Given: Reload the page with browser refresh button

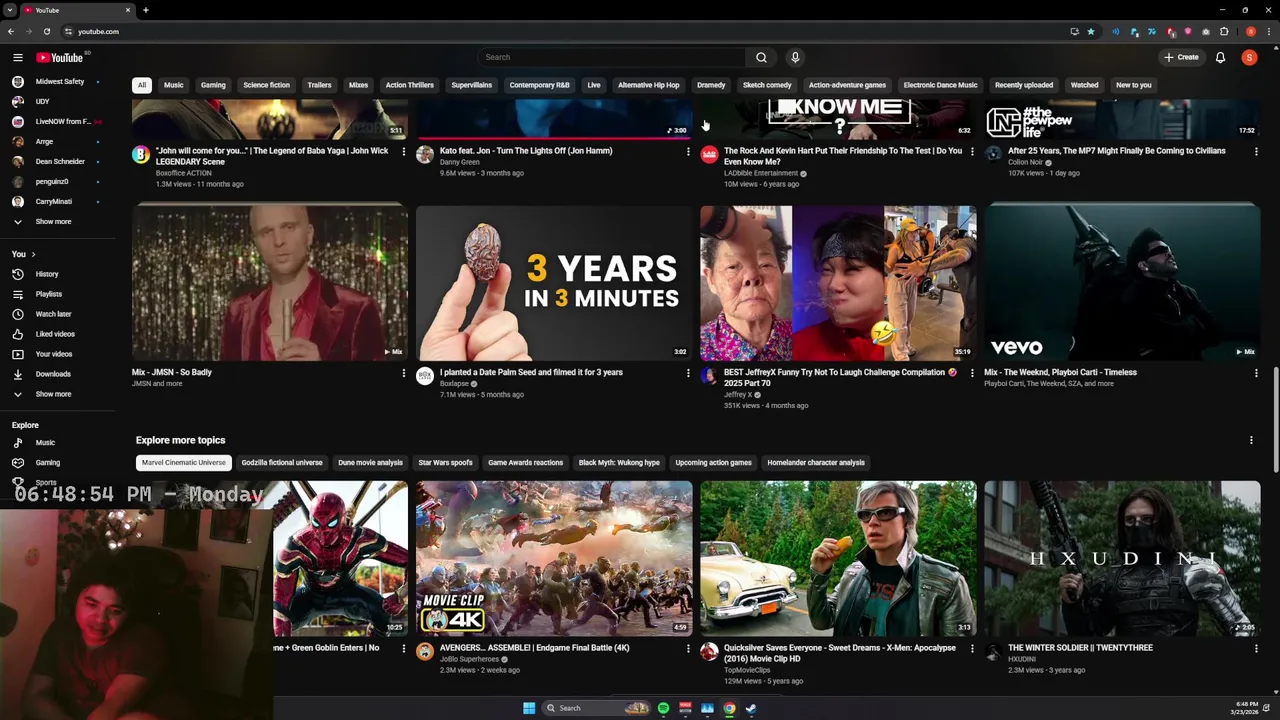Looking at the screenshot, I should coord(46,31).
